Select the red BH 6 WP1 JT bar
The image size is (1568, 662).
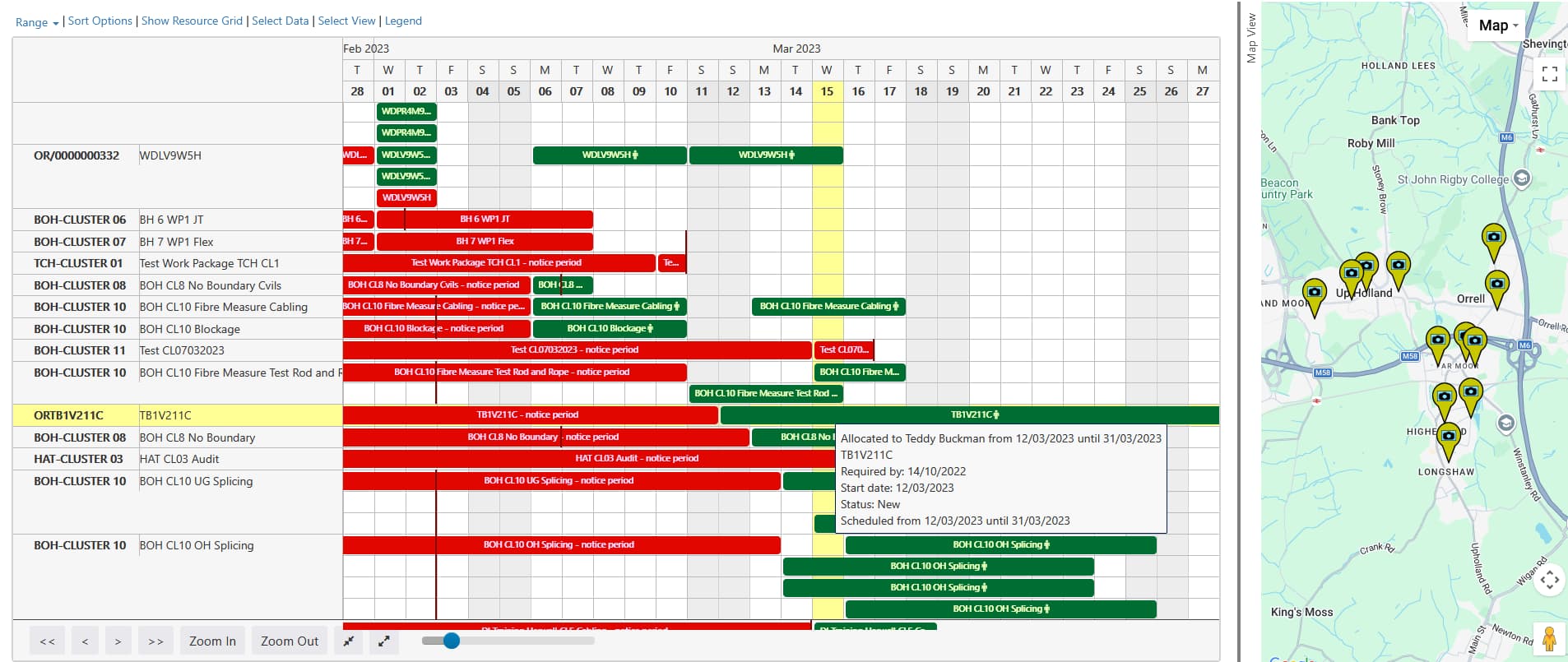point(485,220)
